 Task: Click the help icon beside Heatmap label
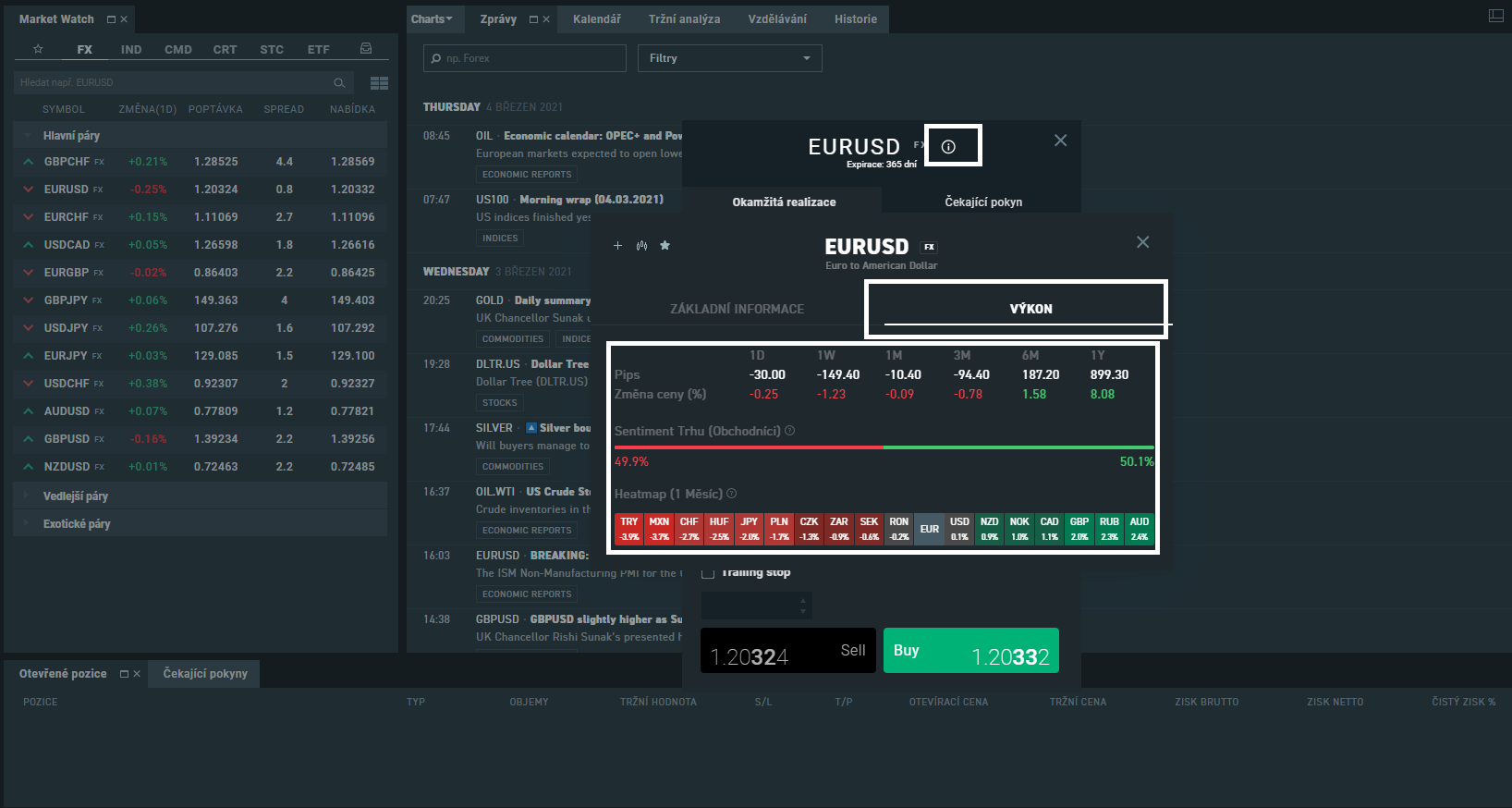point(732,494)
